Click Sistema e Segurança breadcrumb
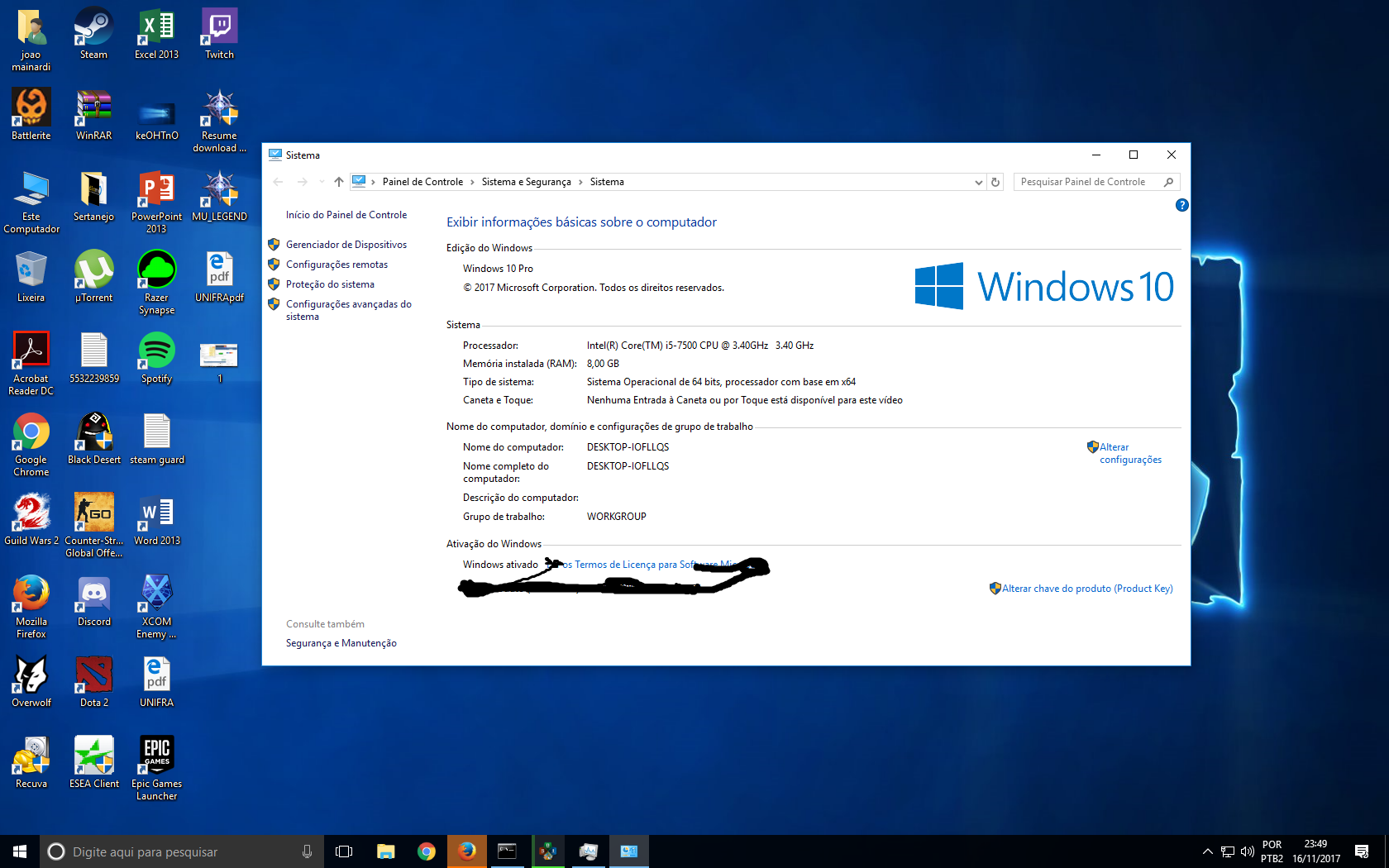1389x868 pixels. (526, 182)
